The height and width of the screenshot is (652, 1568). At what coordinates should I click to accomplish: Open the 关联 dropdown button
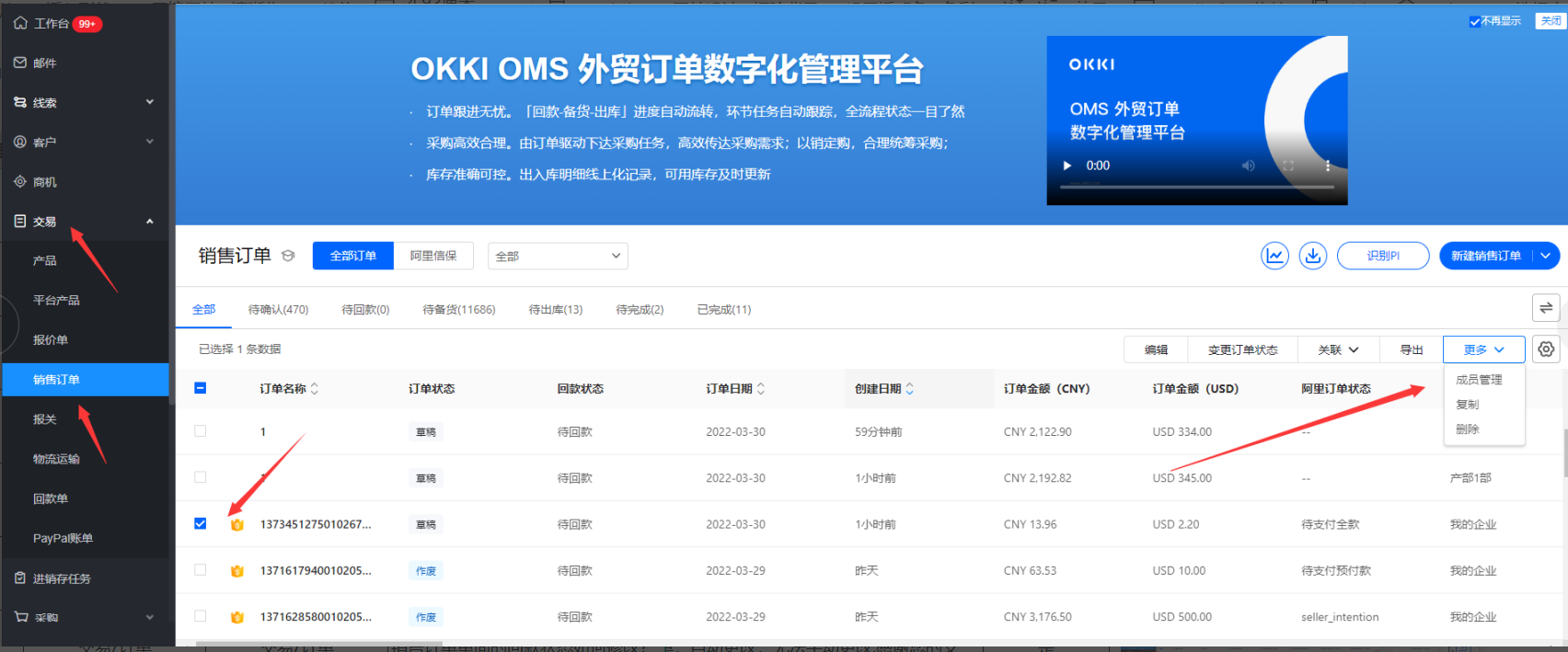[x=1338, y=349]
